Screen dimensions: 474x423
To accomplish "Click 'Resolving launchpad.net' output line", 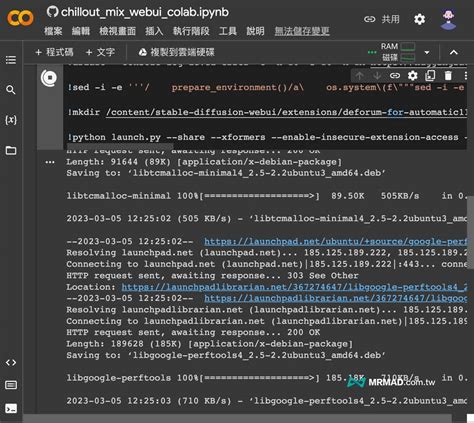I will (x=266, y=253).
